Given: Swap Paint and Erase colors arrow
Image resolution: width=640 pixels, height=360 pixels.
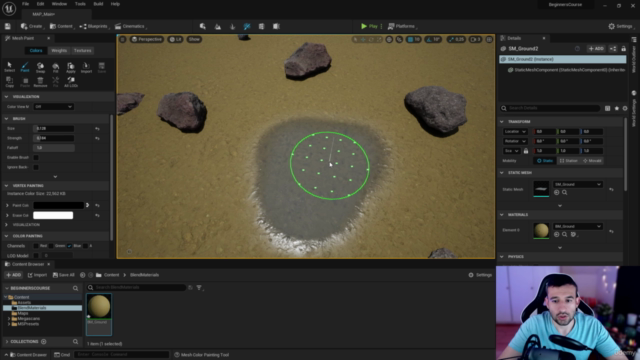Looking at the screenshot, I should pyautogui.click(x=87, y=205).
